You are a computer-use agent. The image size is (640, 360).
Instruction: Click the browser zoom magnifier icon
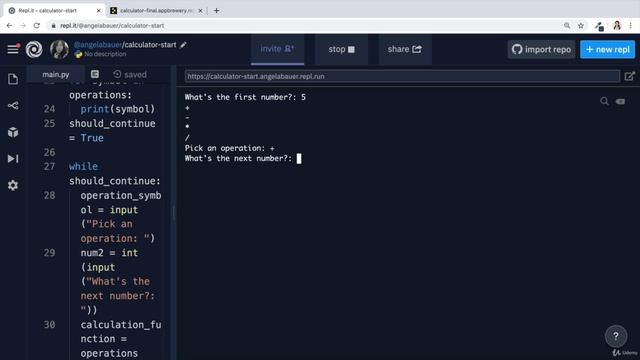567,25
